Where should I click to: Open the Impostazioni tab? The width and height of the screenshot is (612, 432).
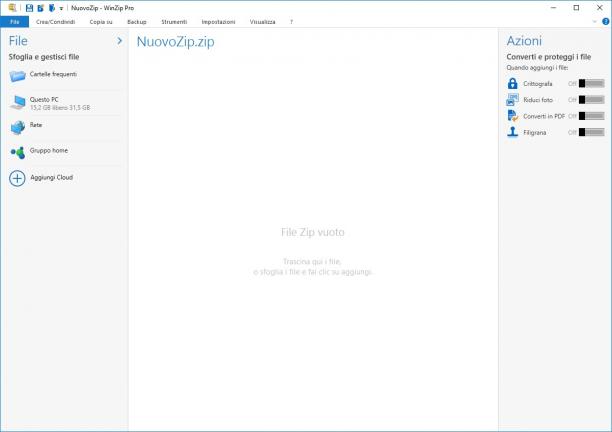(x=218, y=22)
